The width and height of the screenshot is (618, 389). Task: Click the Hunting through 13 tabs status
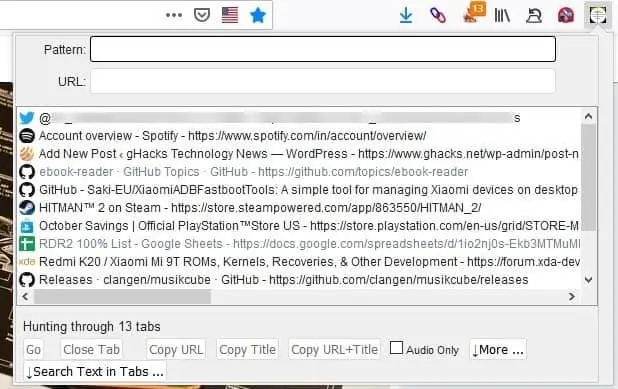tap(92, 326)
